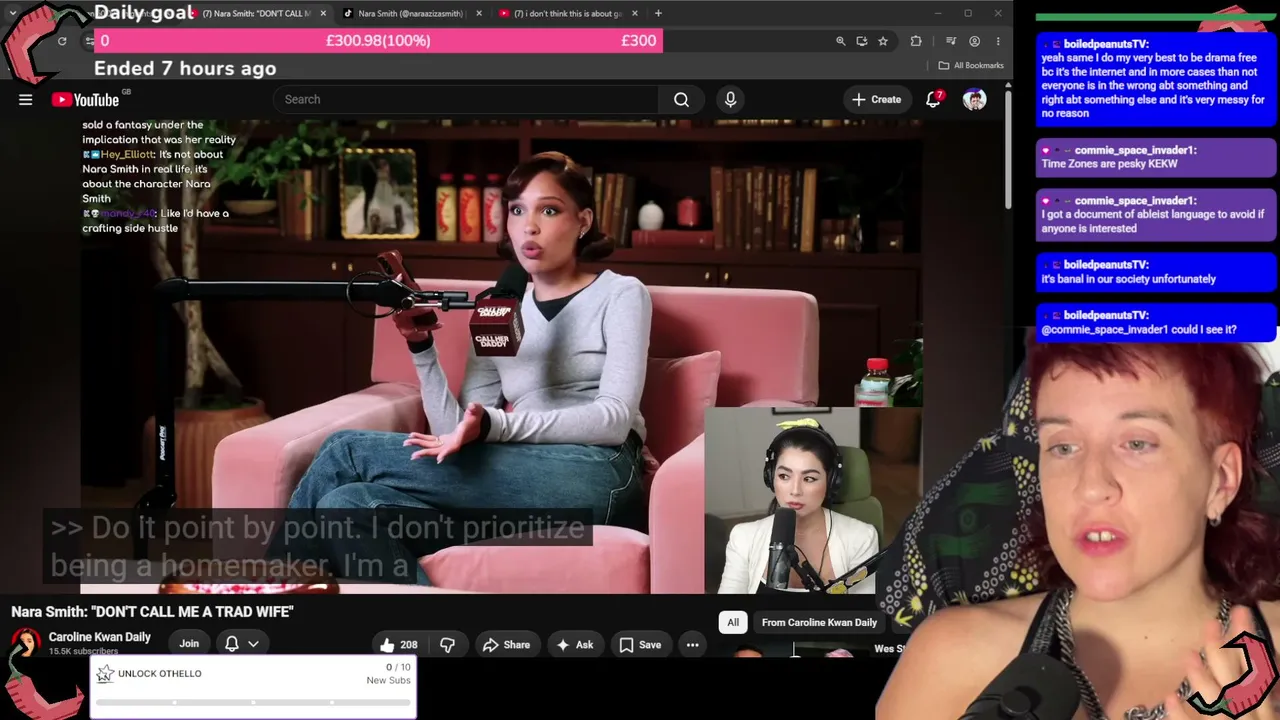Click the Unlock Othello star icon
The width and height of the screenshot is (1280, 720).
104,674
